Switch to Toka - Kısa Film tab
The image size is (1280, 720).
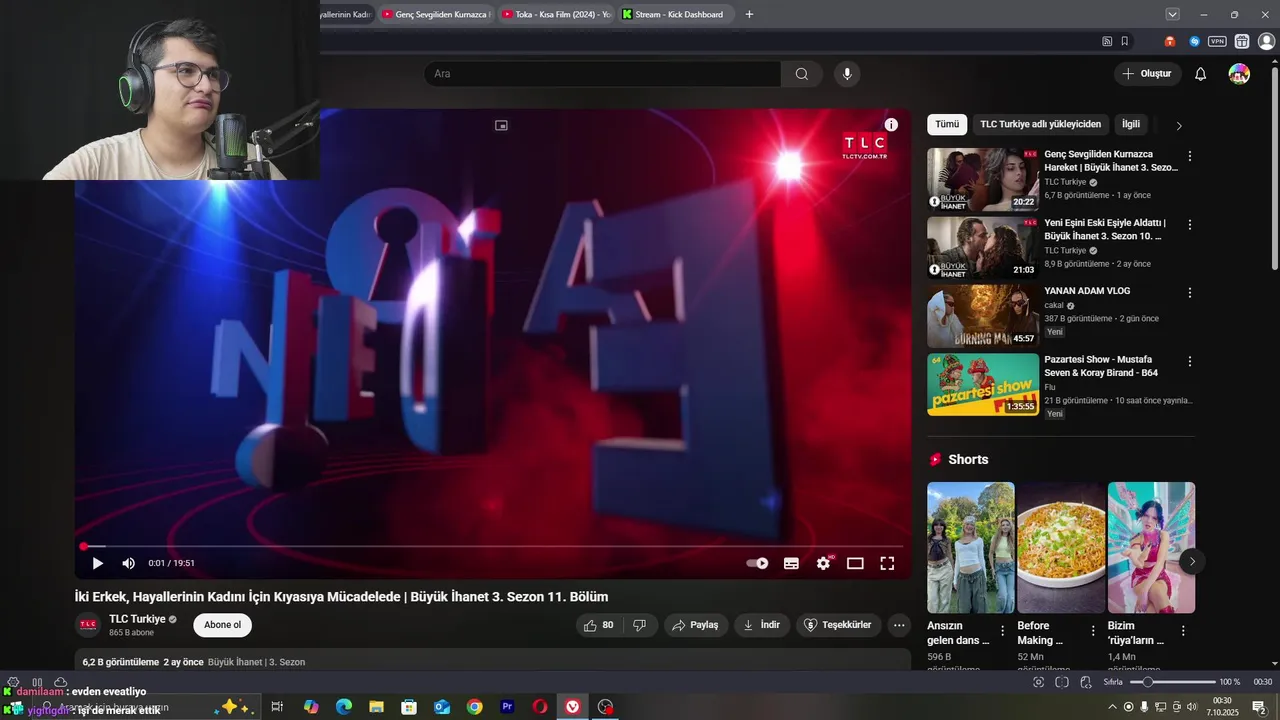tap(556, 14)
